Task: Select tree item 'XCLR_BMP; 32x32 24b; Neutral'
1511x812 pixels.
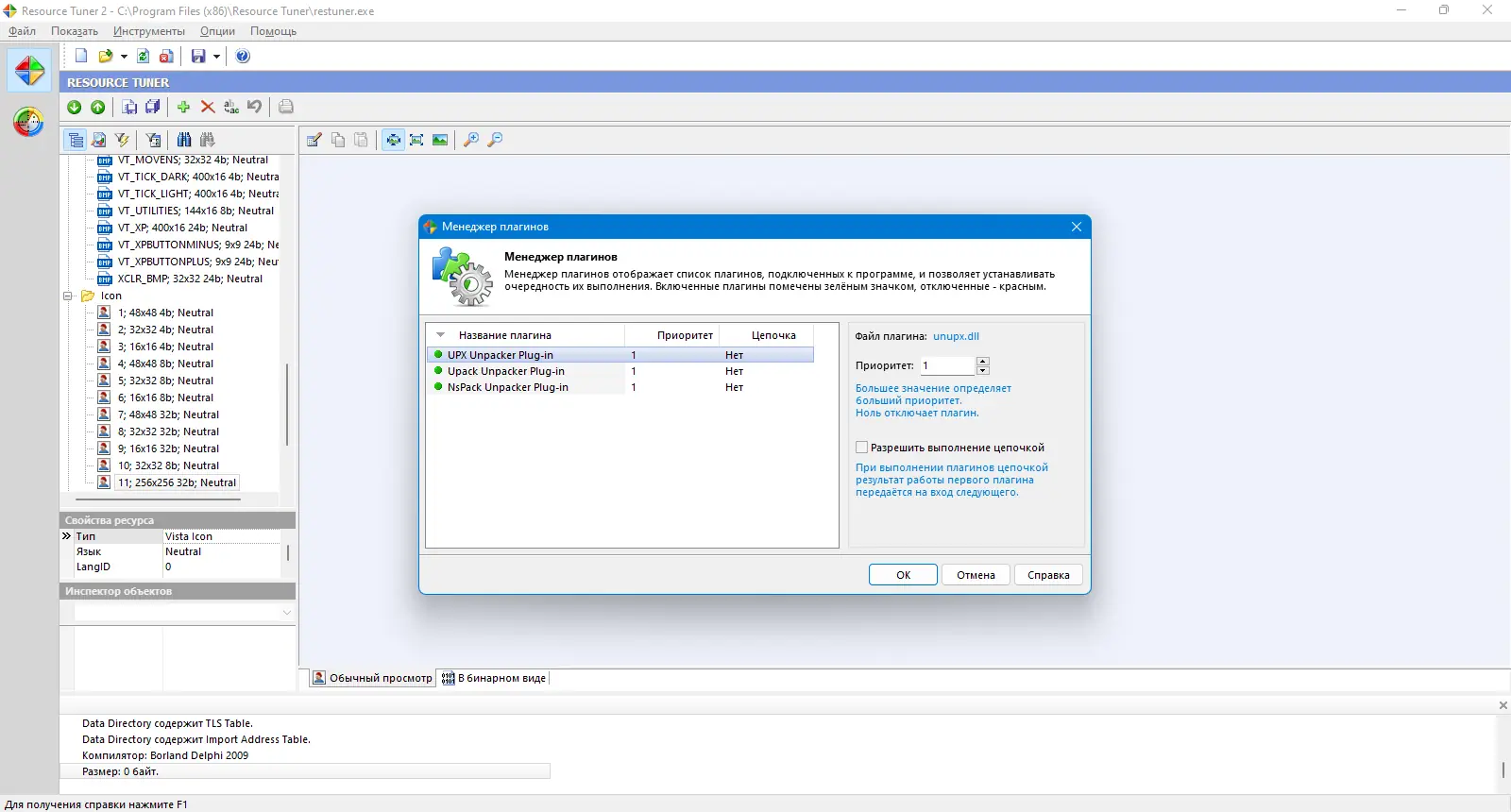Action: [190, 279]
